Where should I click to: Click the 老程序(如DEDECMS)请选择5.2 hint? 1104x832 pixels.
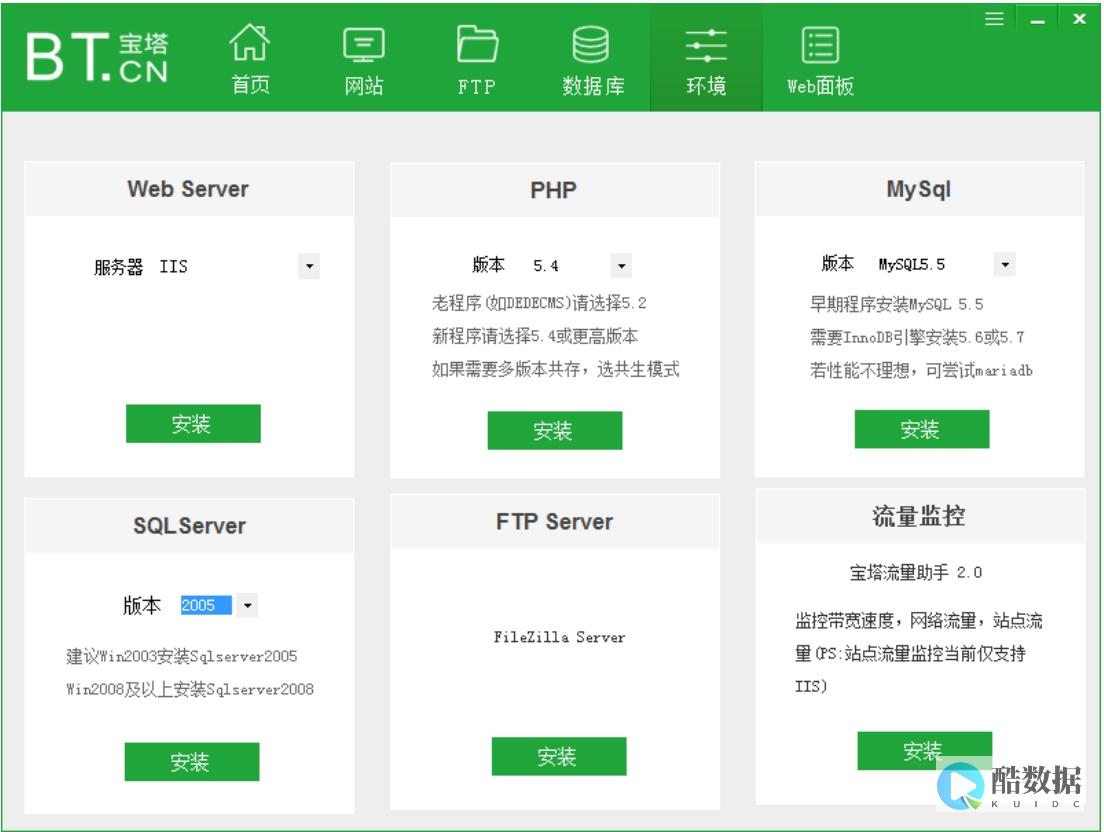point(539,303)
